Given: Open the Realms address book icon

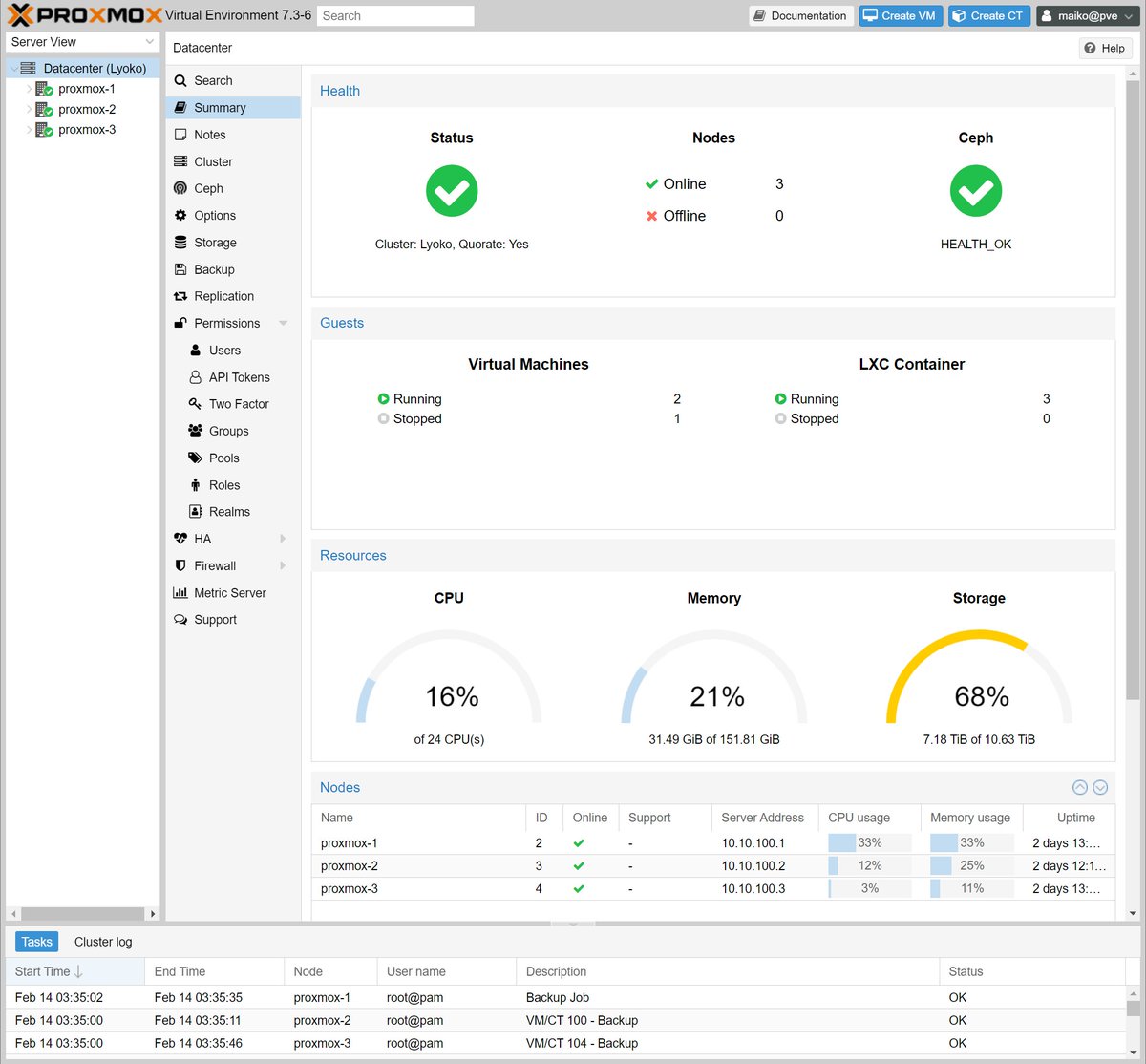Looking at the screenshot, I should point(196,512).
